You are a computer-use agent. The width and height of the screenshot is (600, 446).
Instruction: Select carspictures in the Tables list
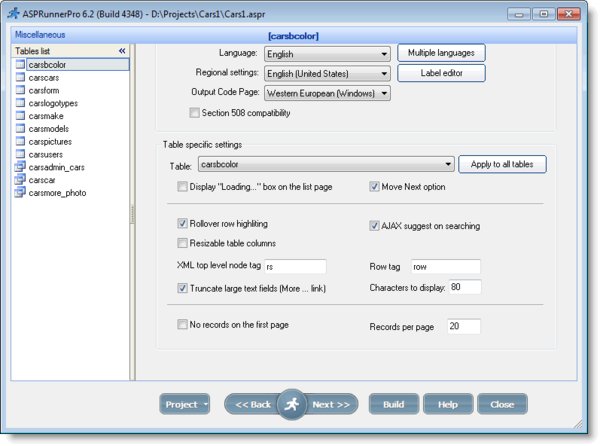pyautogui.click(x=50, y=142)
